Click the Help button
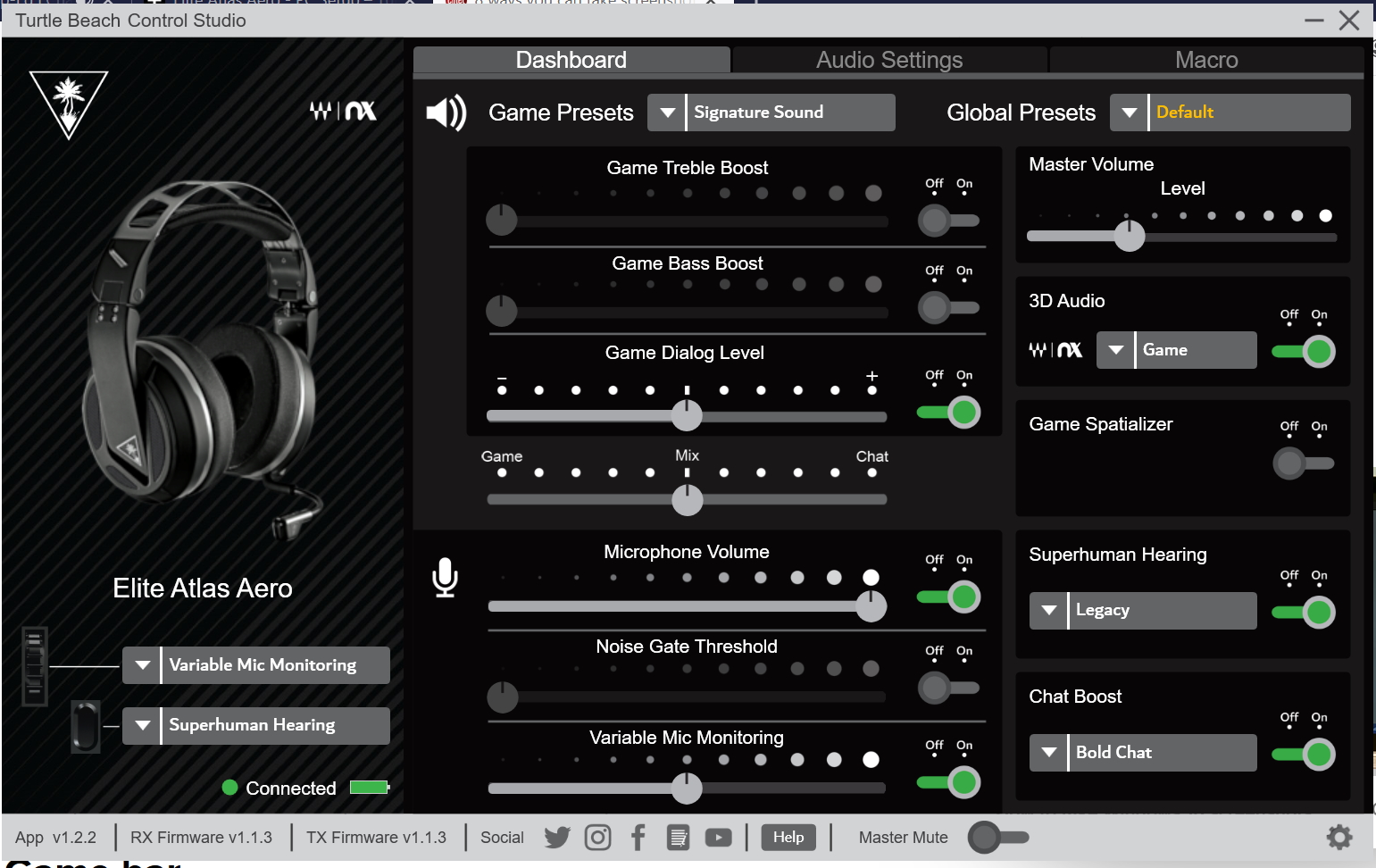This screenshot has width=1376, height=868. click(x=788, y=837)
